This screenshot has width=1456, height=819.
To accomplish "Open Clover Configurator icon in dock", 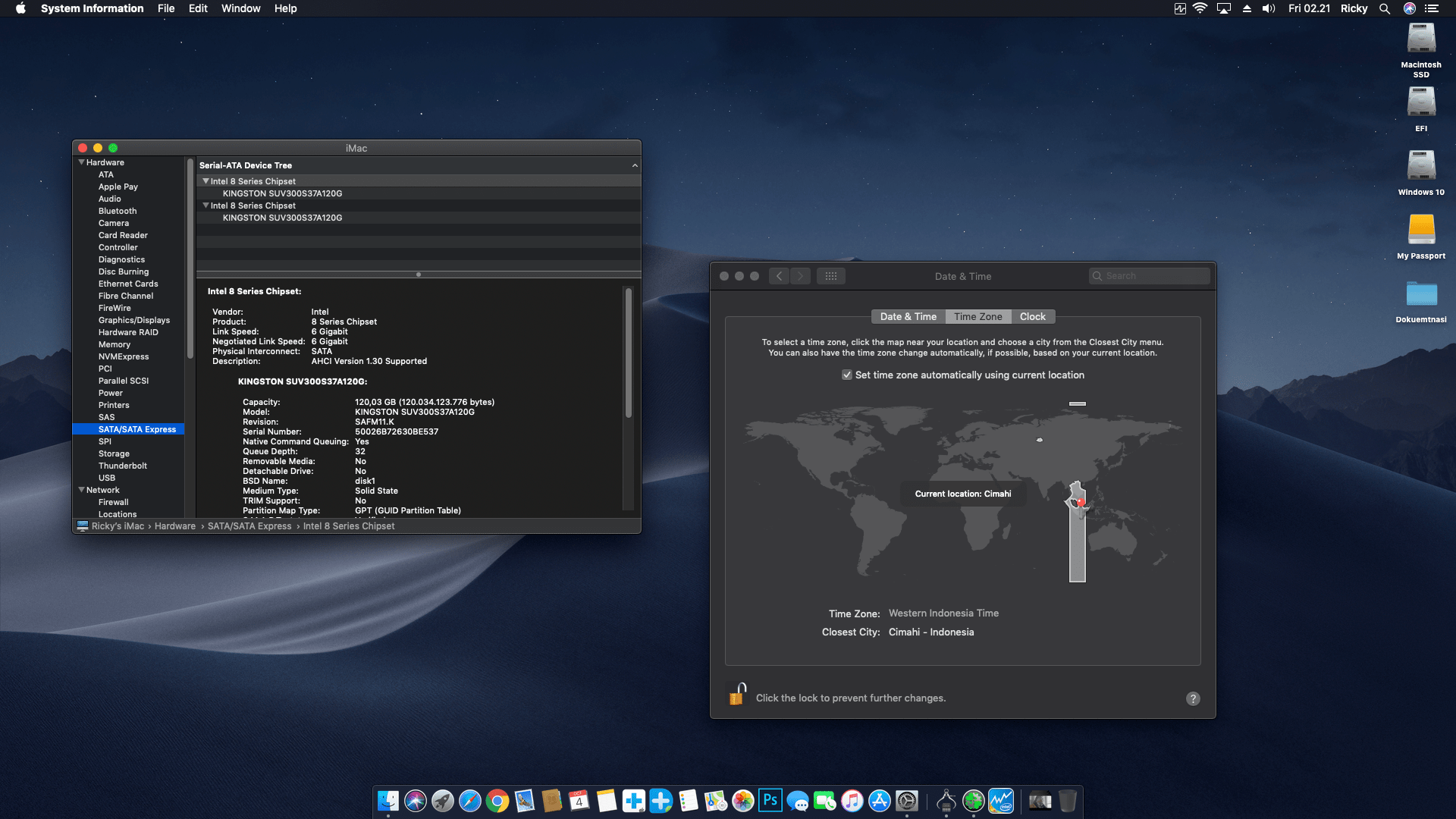I will click(x=974, y=801).
